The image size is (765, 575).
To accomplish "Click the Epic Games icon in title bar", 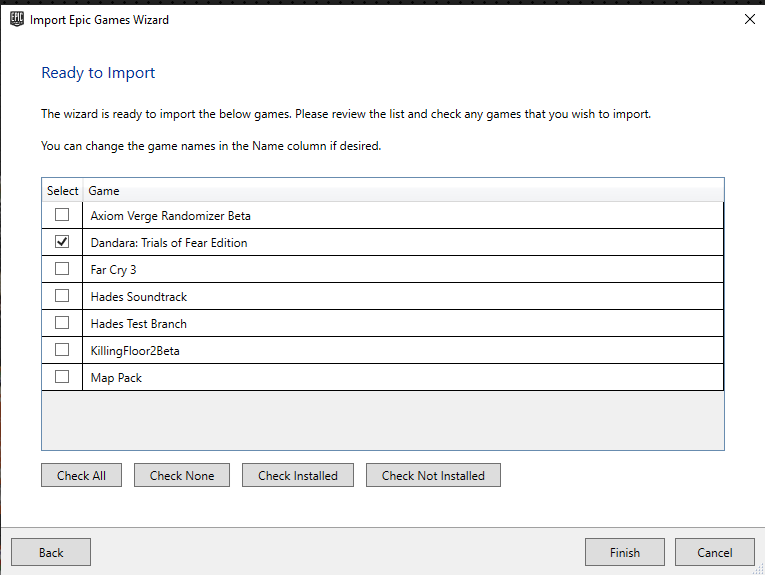I will click(x=17, y=20).
